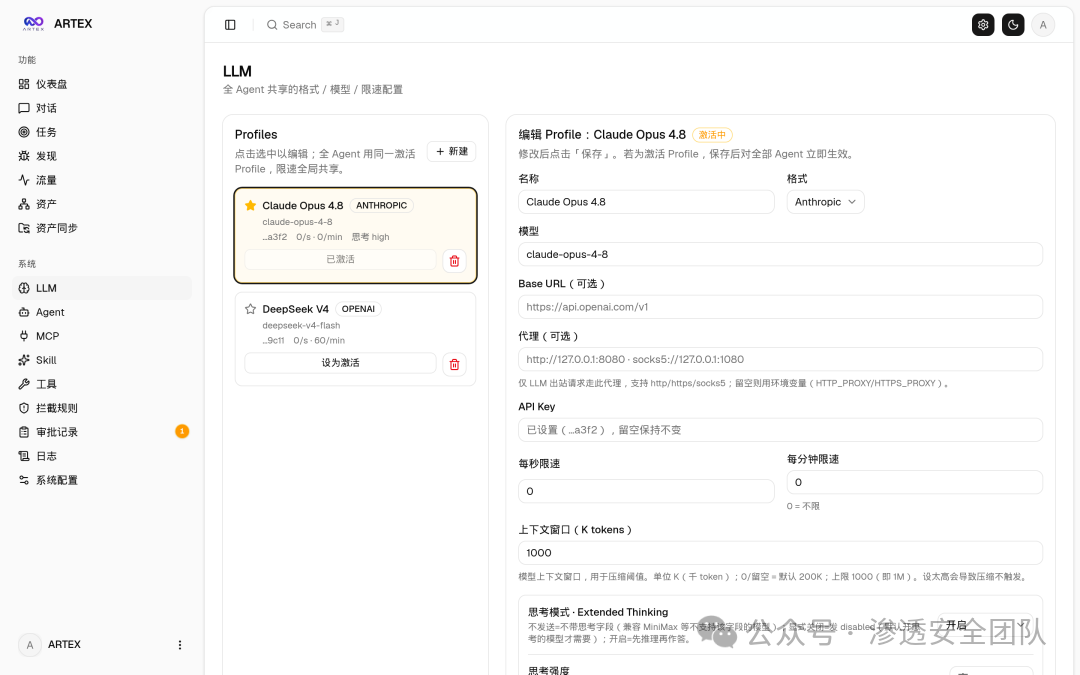
Task: Open the 资产 assets icon
Action: click(24, 205)
